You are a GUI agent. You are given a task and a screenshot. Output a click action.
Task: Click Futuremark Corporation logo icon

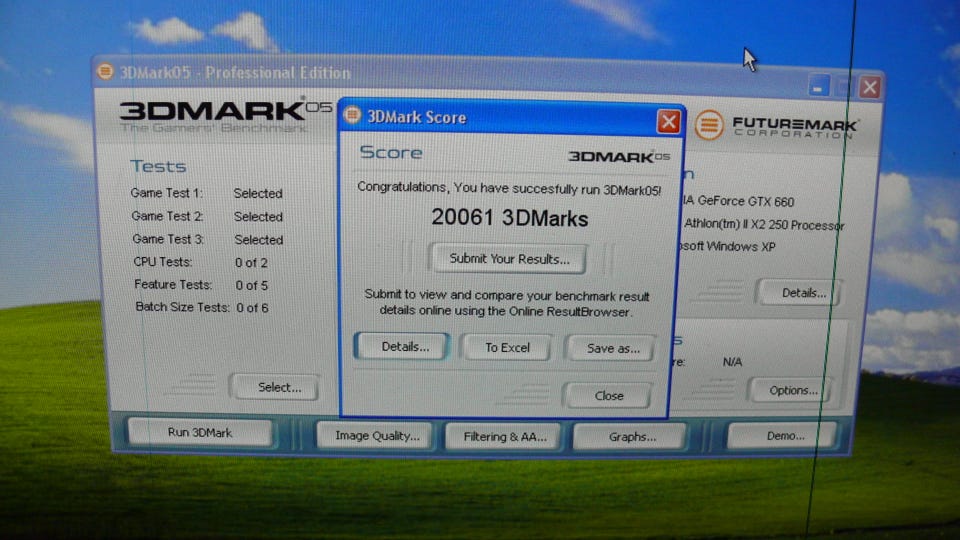[708, 124]
